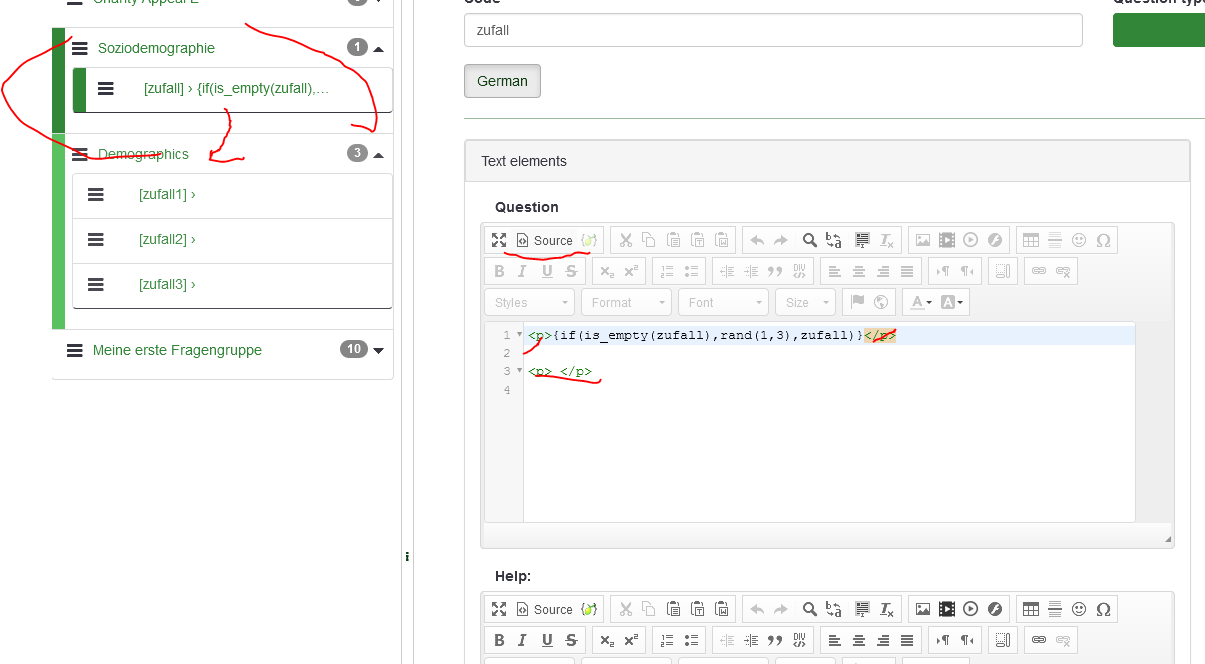
Task: Click the Demographics group title
Action: [143, 154]
